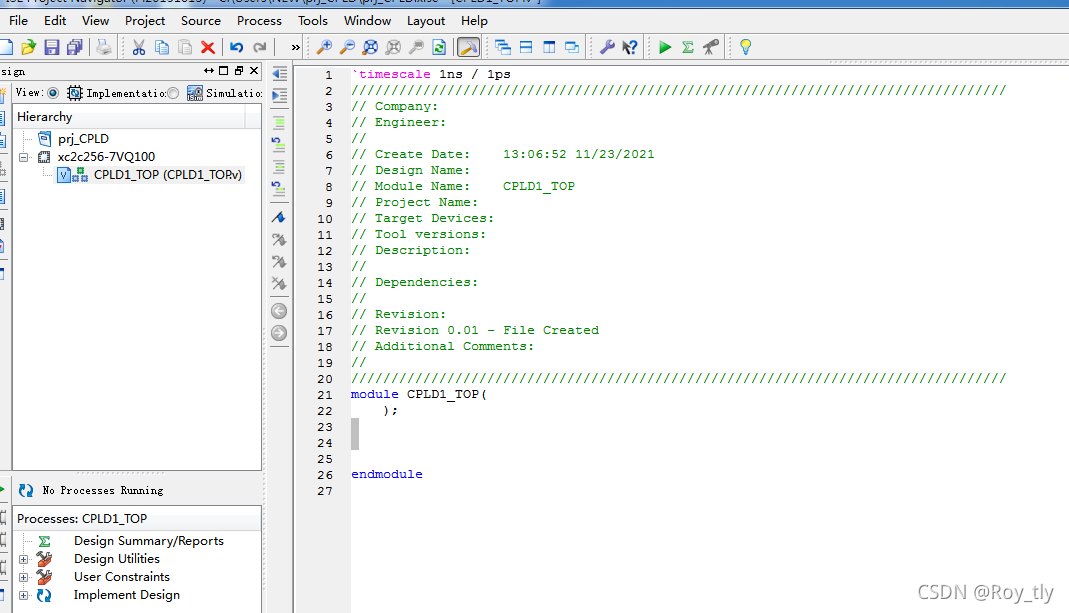Open the Layout menu
The height and width of the screenshot is (613, 1069).
point(426,20)
